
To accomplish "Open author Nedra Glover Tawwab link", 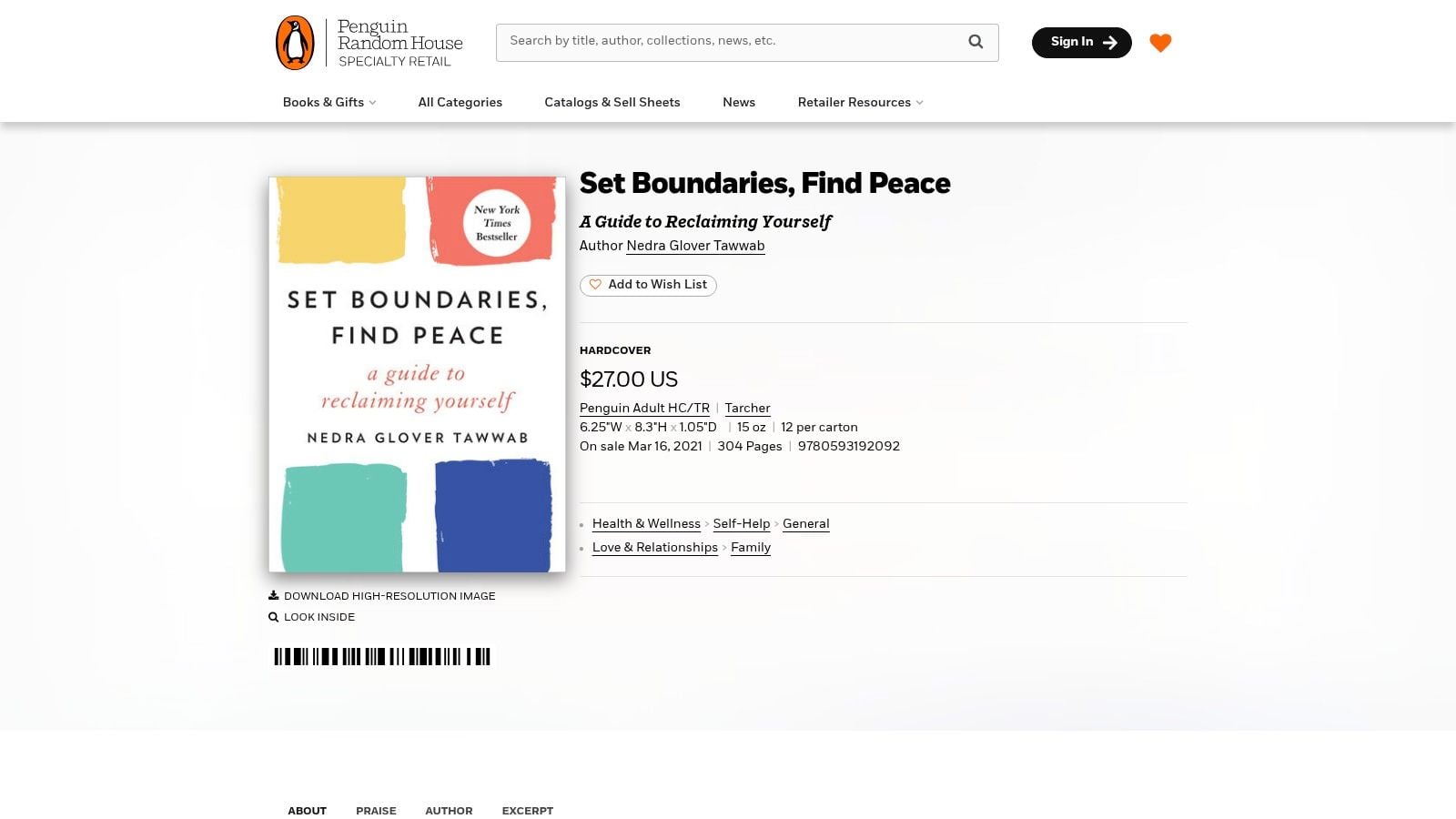I will click(x=695, y=246).
